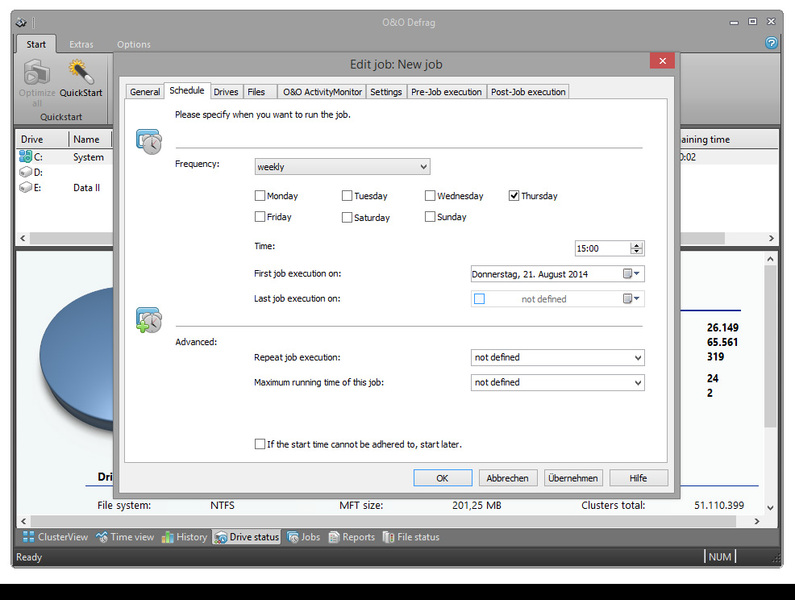The height and width of the screenshot is (600, 795).
Task: Check the Tuesday checkbox
Action: coord(347,195)
